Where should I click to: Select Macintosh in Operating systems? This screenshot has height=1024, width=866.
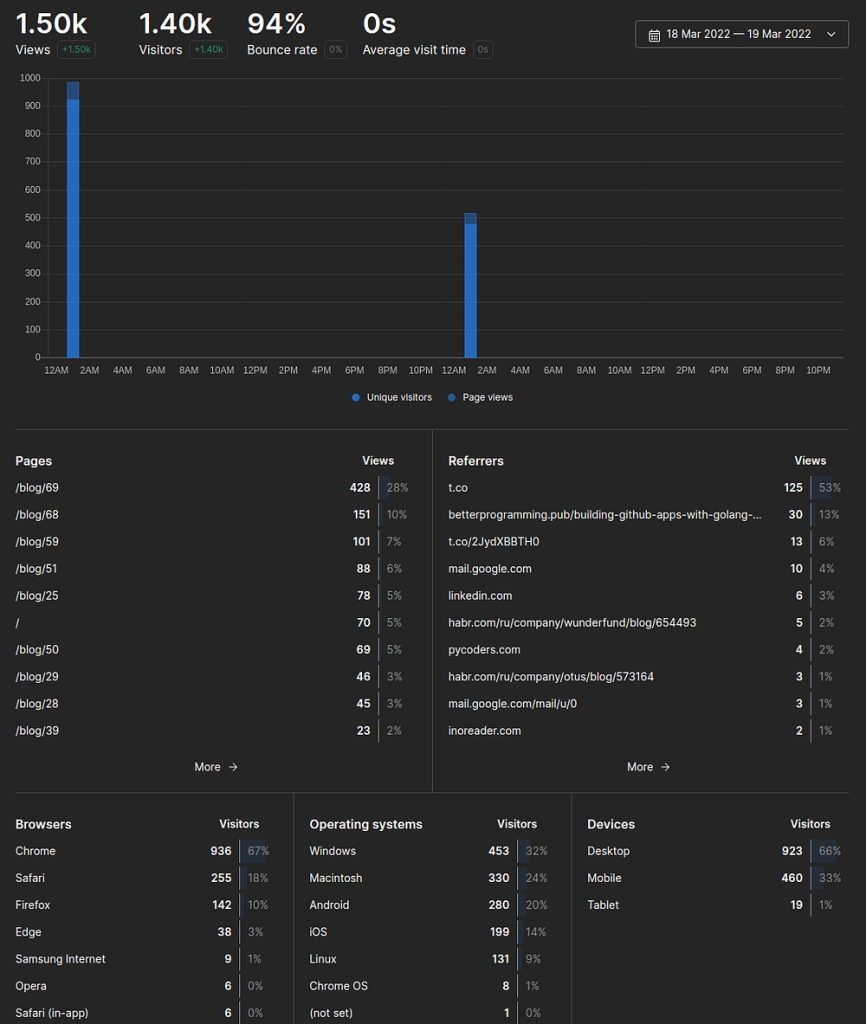[x=336, y=878]
